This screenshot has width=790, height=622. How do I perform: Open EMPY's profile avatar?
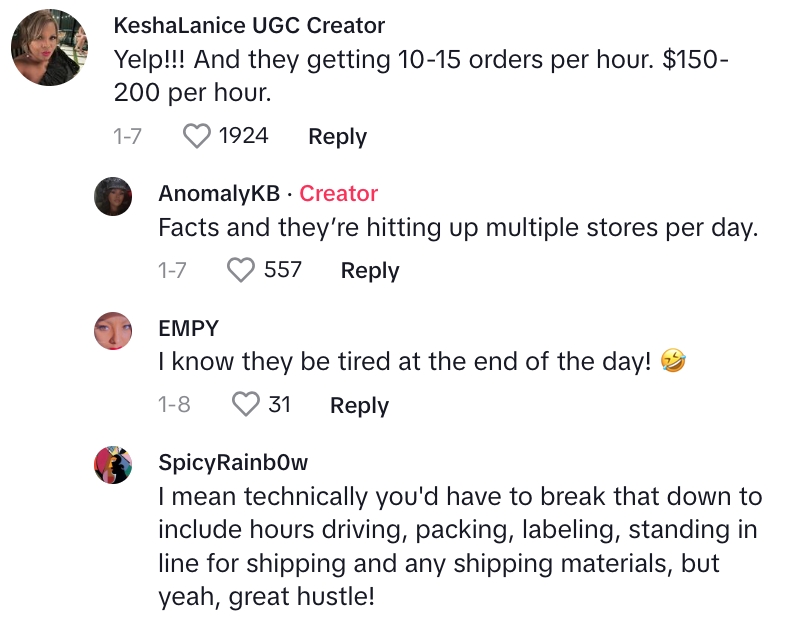[x=113, y=330]
